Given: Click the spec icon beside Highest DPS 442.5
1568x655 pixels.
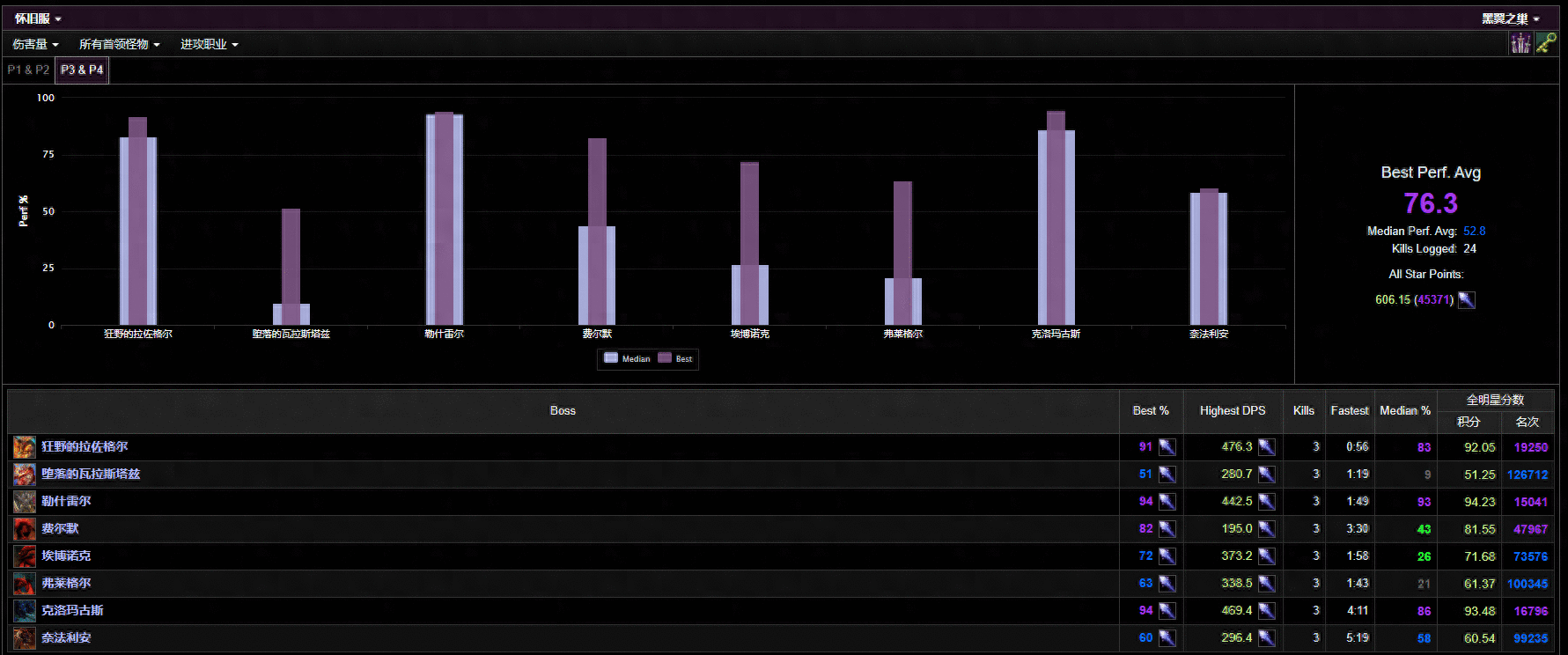Looking at the screenshot, I should tap(1266, 502).
